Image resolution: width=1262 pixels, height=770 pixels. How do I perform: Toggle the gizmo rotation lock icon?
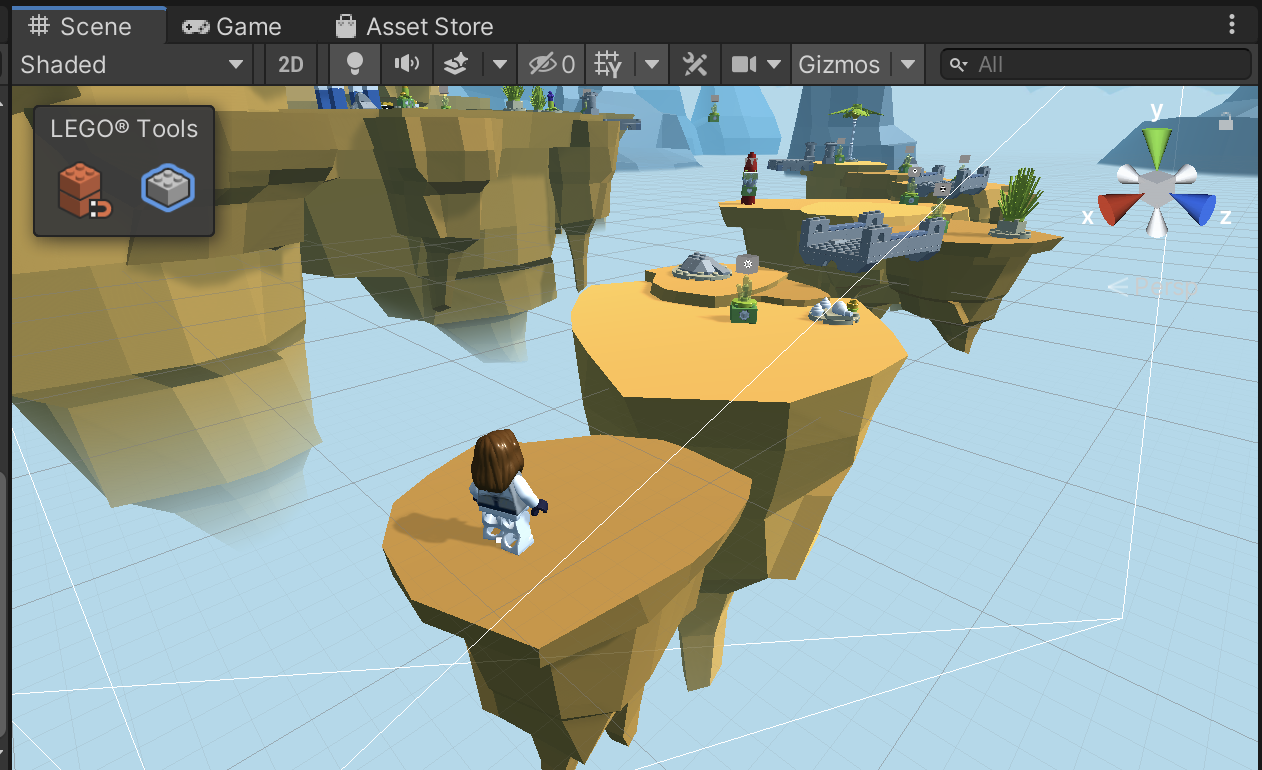1226,122
